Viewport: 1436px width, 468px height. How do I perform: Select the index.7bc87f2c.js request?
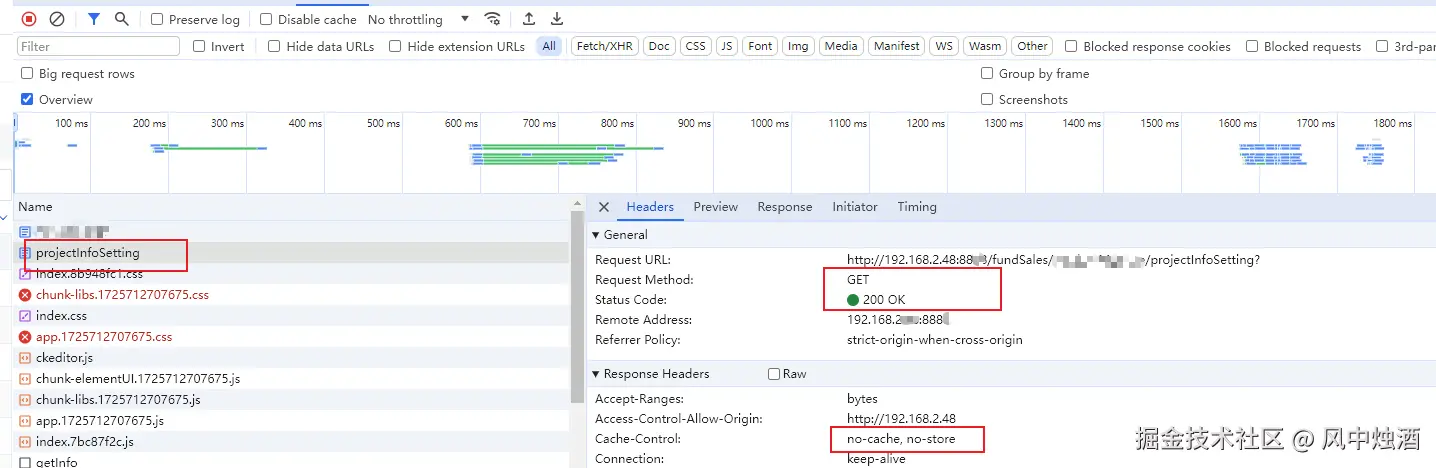click(x=292, y=442)
